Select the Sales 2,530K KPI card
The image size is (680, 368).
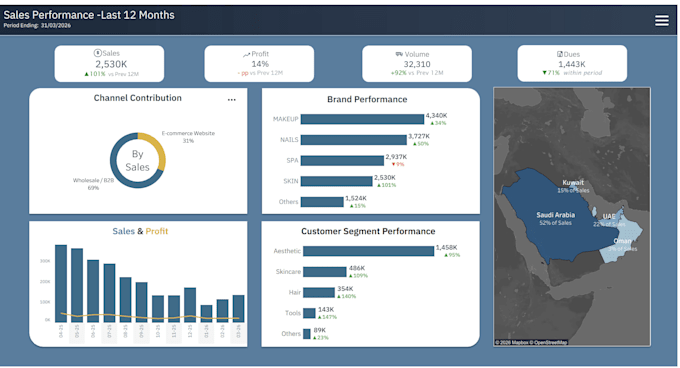[x=109, y=64]
